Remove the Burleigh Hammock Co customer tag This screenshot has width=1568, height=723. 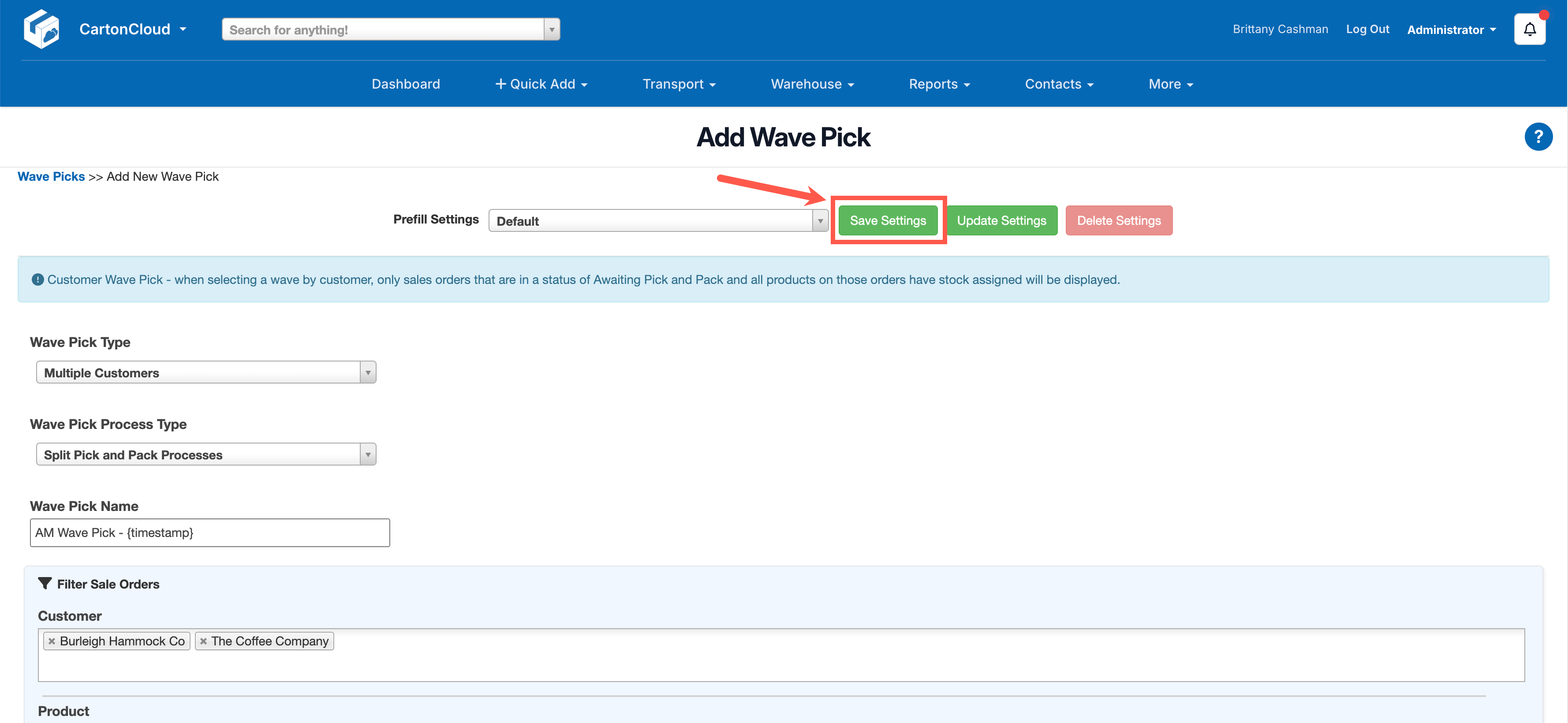coord(52,641)
